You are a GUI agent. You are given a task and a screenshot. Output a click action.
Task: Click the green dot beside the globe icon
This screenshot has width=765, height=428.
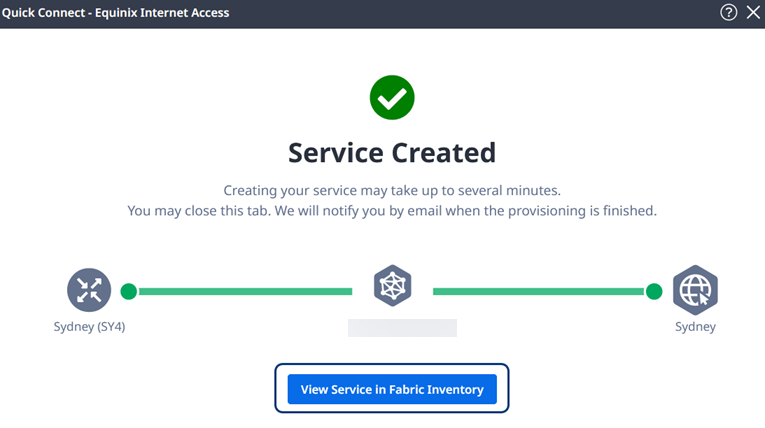[654, 291]
